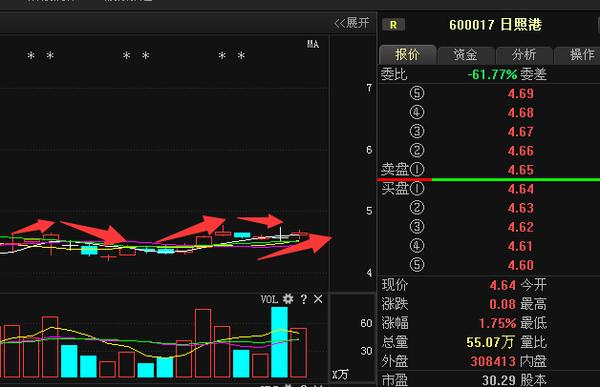Click the sell-side circled 5 icon
The height and width of the screenshot is (387, 600).
coord(417,93)
